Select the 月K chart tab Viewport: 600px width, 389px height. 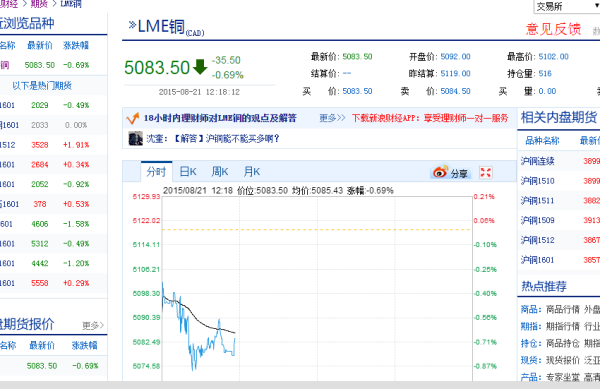pos(251,172)
